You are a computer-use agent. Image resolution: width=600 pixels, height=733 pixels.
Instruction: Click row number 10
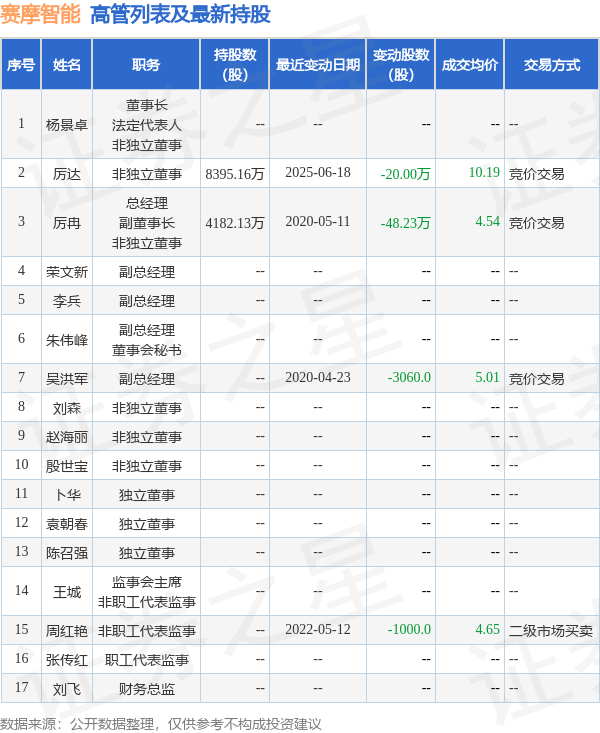(22, 464)
